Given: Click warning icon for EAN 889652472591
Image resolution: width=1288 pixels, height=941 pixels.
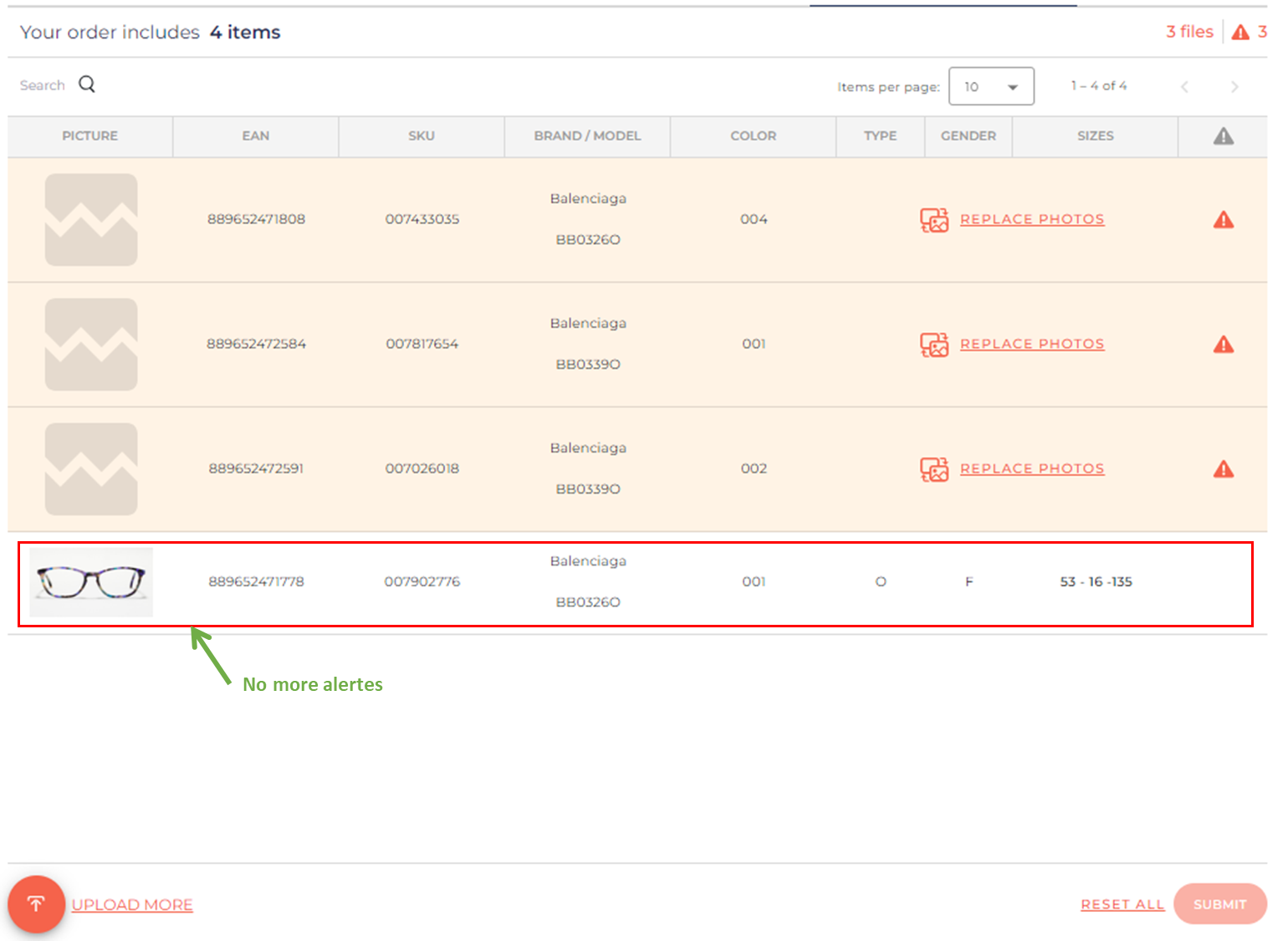Looking at the screenshot, I should [1223, 469].
